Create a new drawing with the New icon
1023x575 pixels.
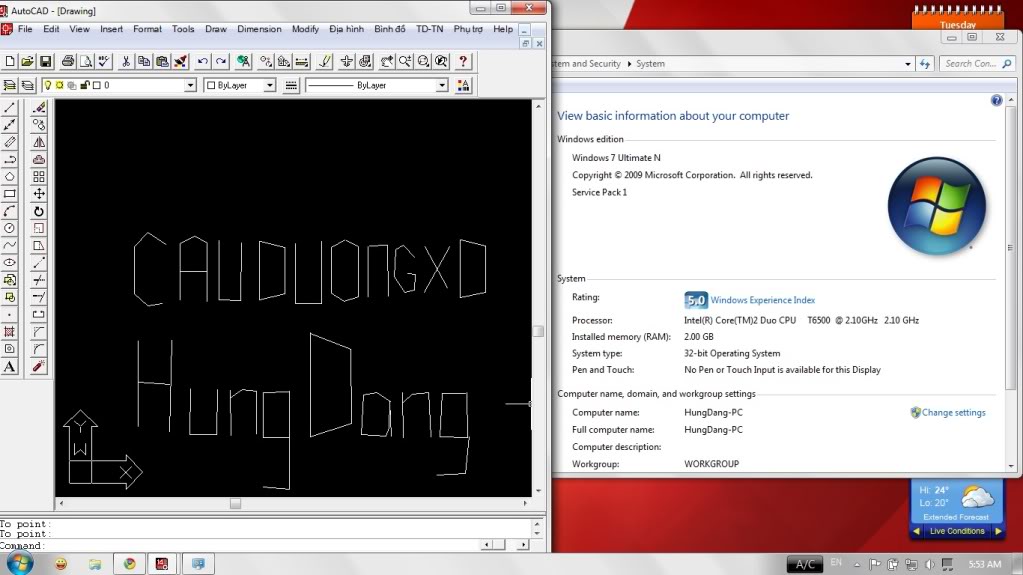10,61
